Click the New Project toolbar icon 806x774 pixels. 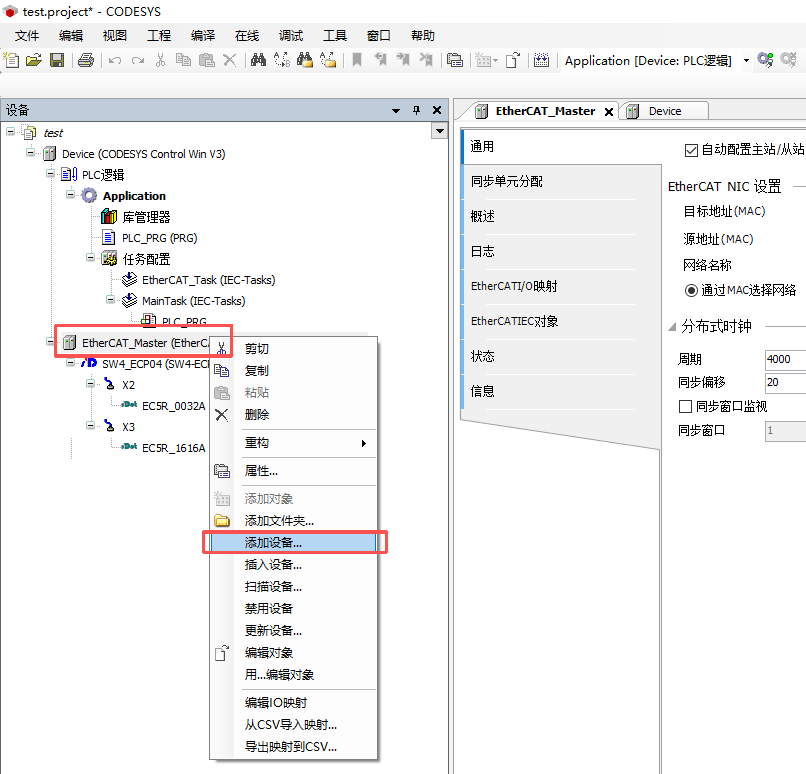click(x=11, y=60)
